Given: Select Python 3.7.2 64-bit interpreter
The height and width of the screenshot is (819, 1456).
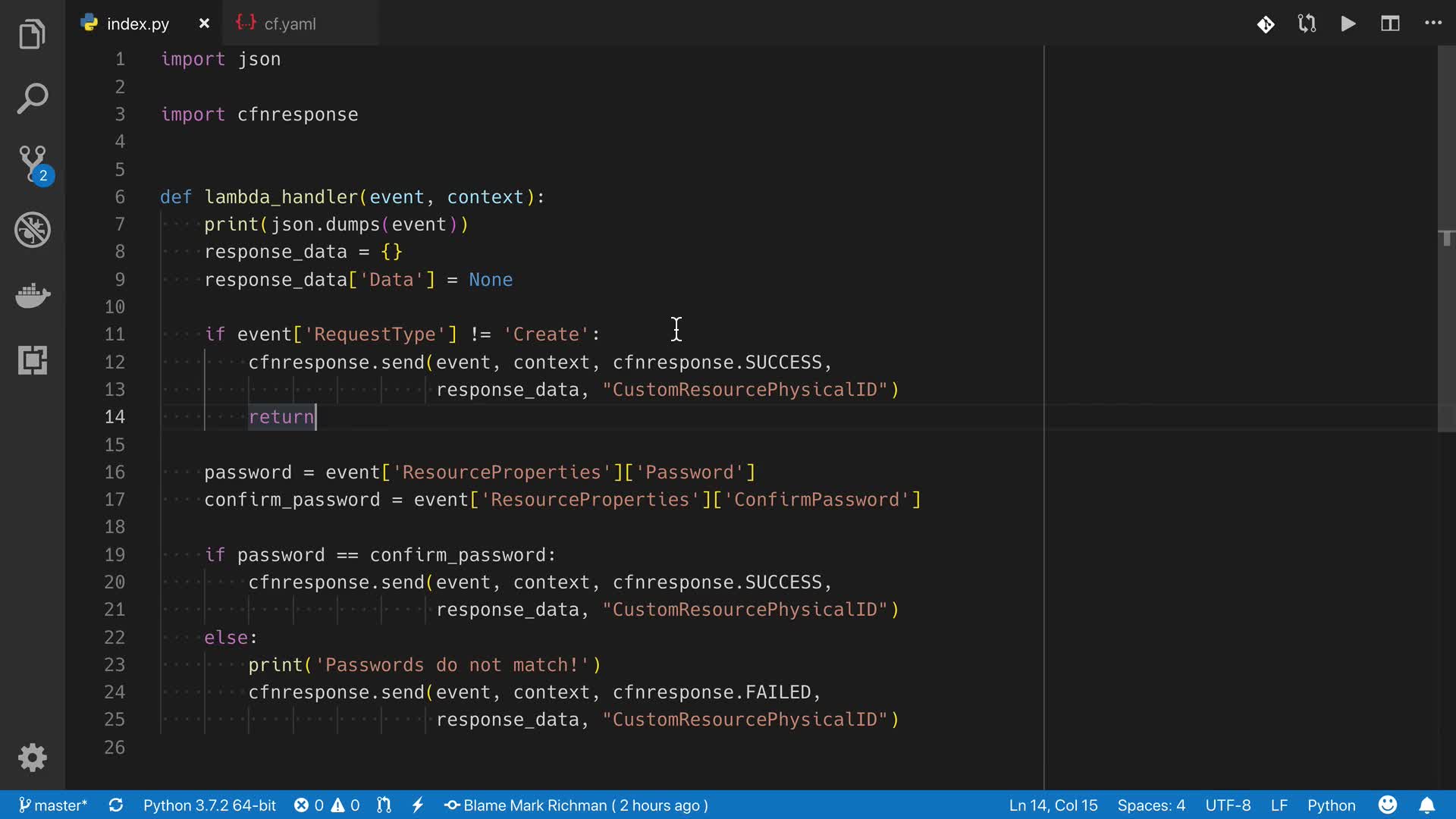Looking at the screenshot, I should click(x=209, y=805).
